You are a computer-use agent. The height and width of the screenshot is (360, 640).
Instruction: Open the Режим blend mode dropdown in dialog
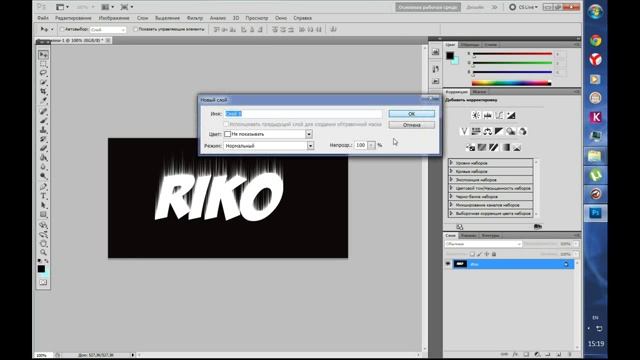click(x=311, y=146)
